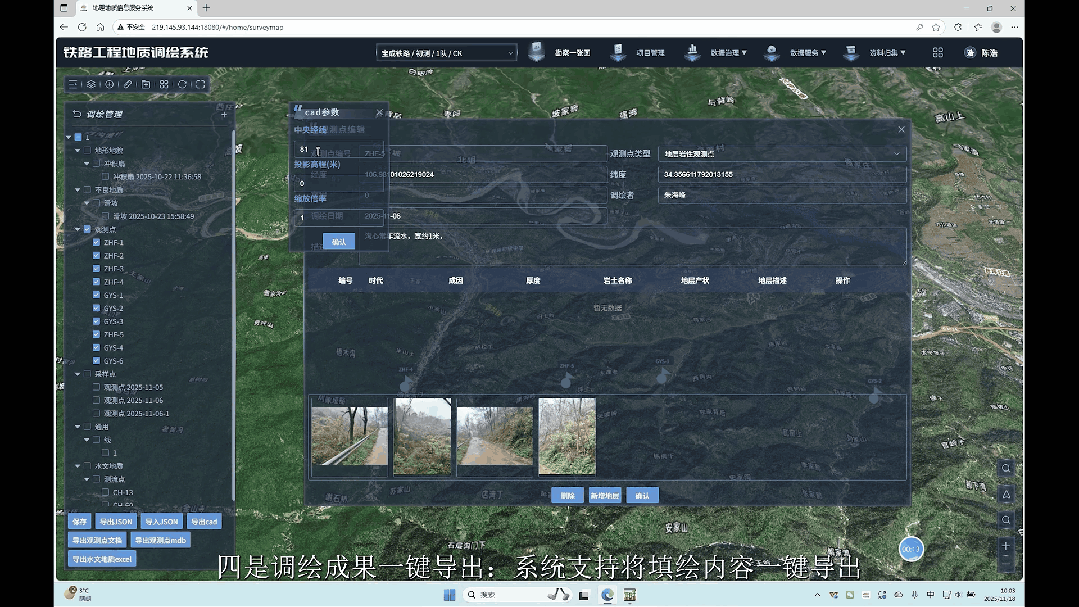Uncheck the GYS-4 checkbox
1079x607 pixels.
pyautogui.click(x=96, y=348)
